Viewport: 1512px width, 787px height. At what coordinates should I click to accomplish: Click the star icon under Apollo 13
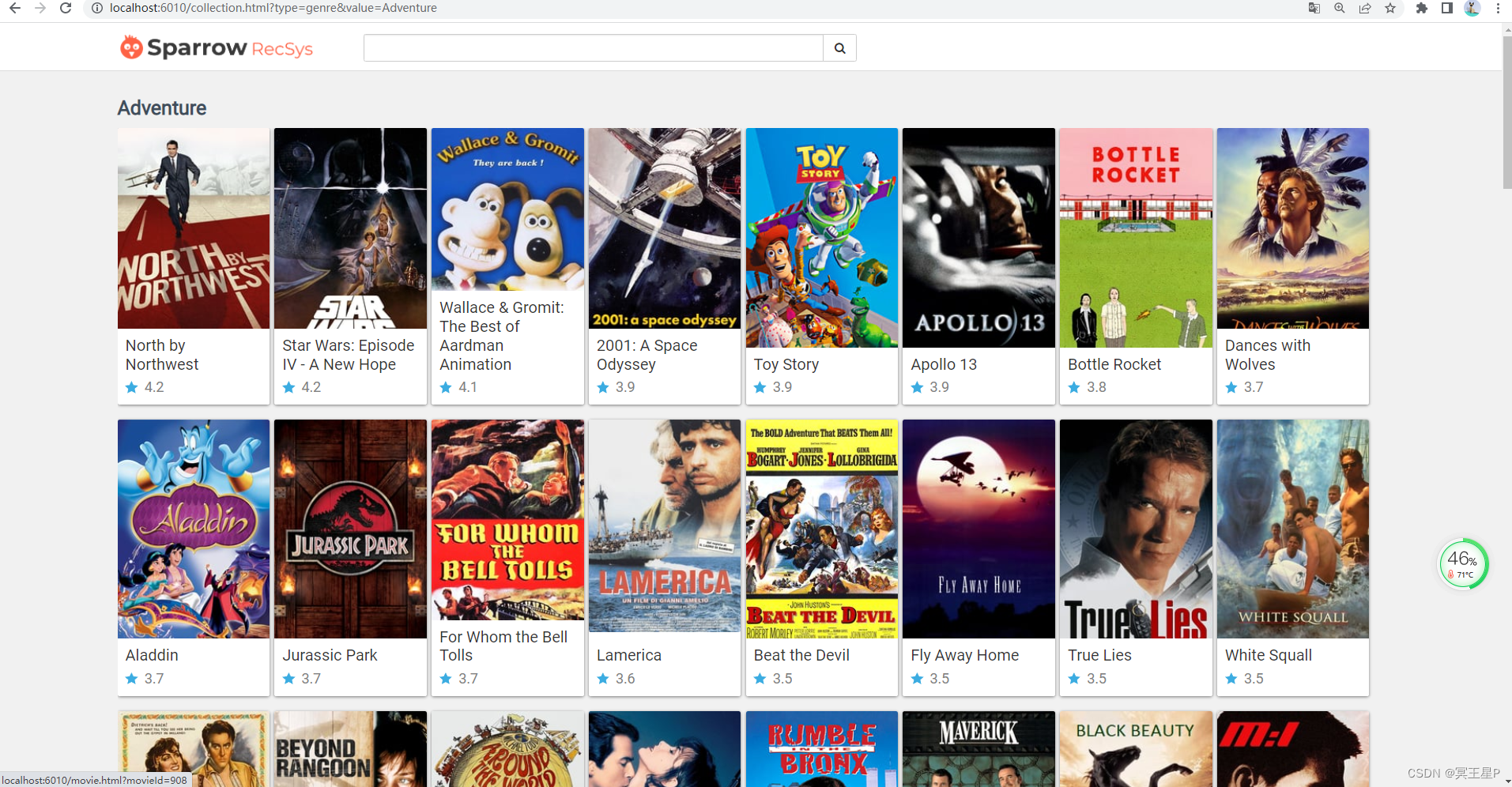click(x=917, y=387)
